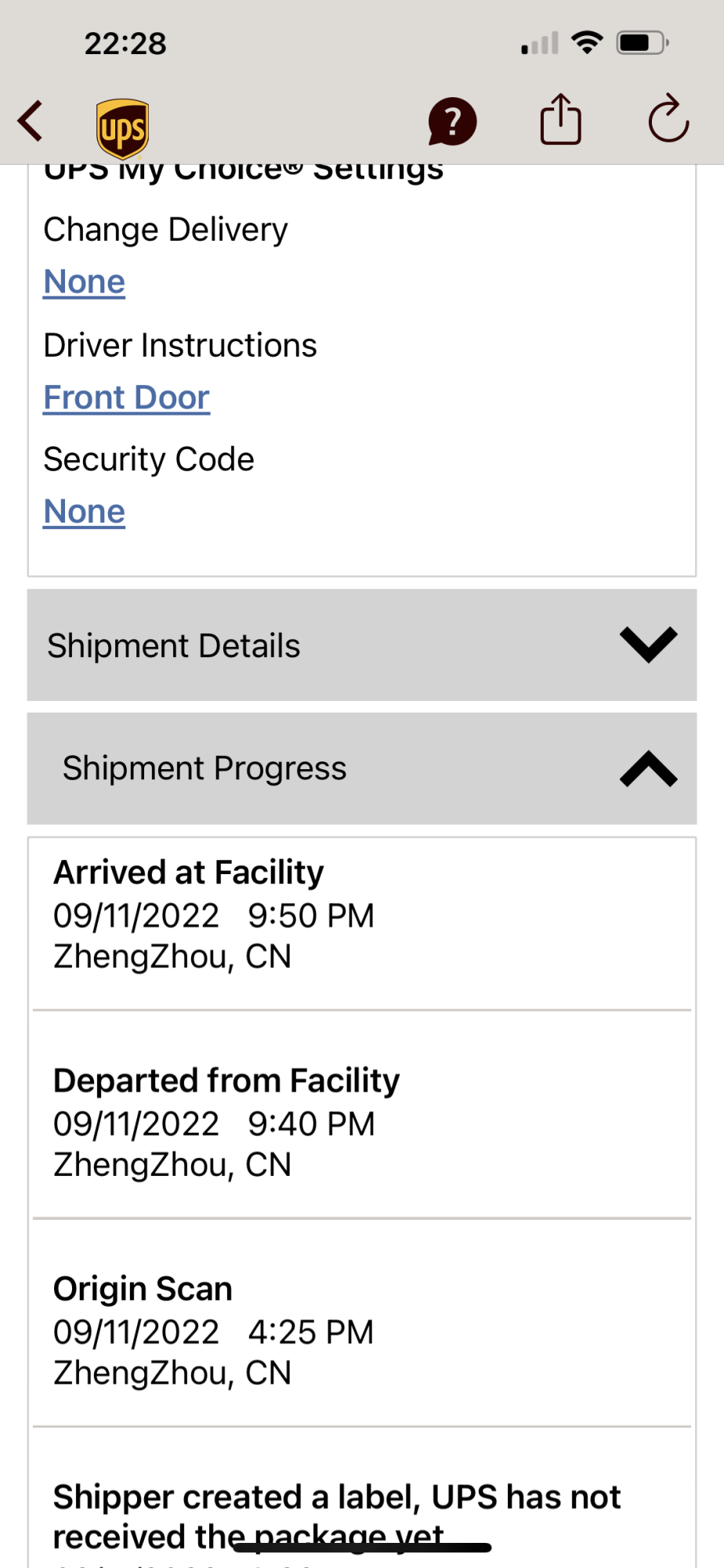
Task: Tap the share icon
Action: tap(560, 120)
